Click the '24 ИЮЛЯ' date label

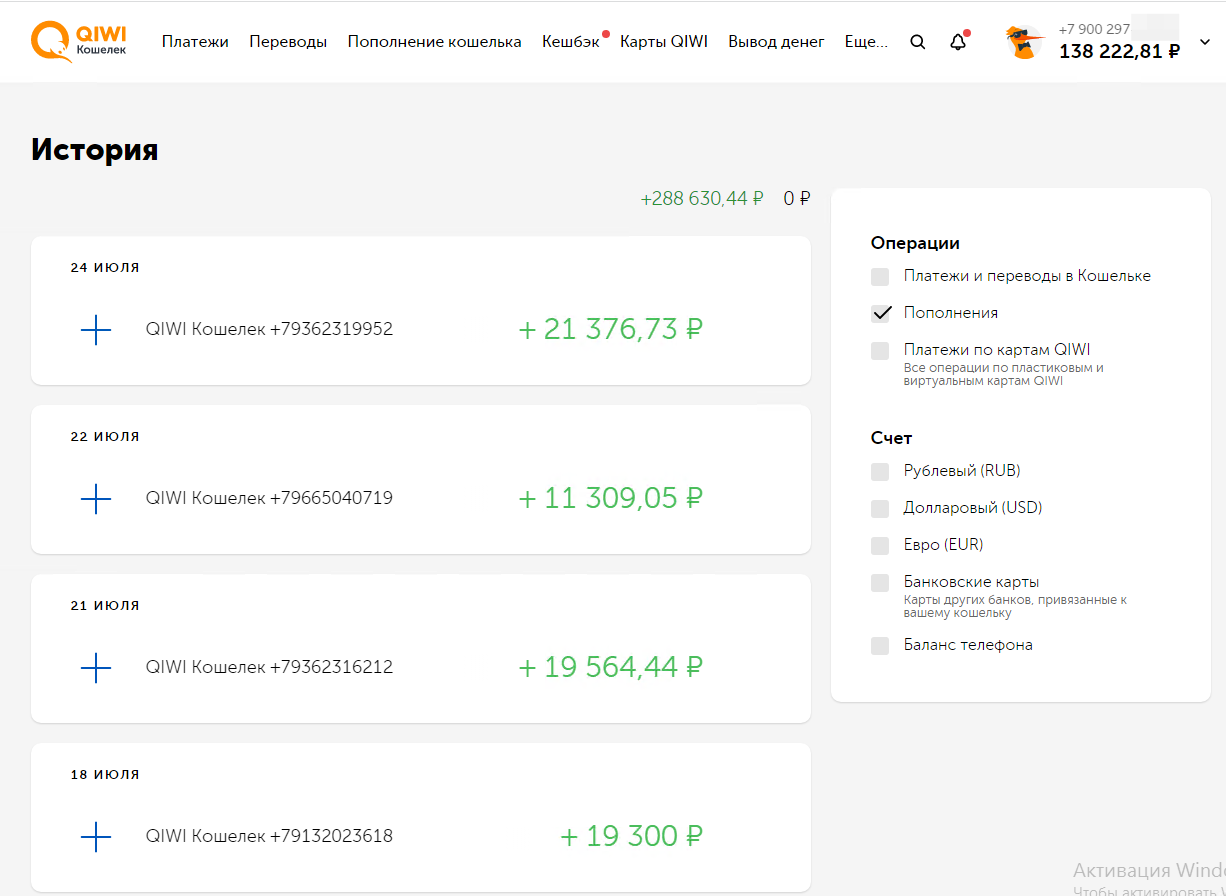[x=105, y=267]
